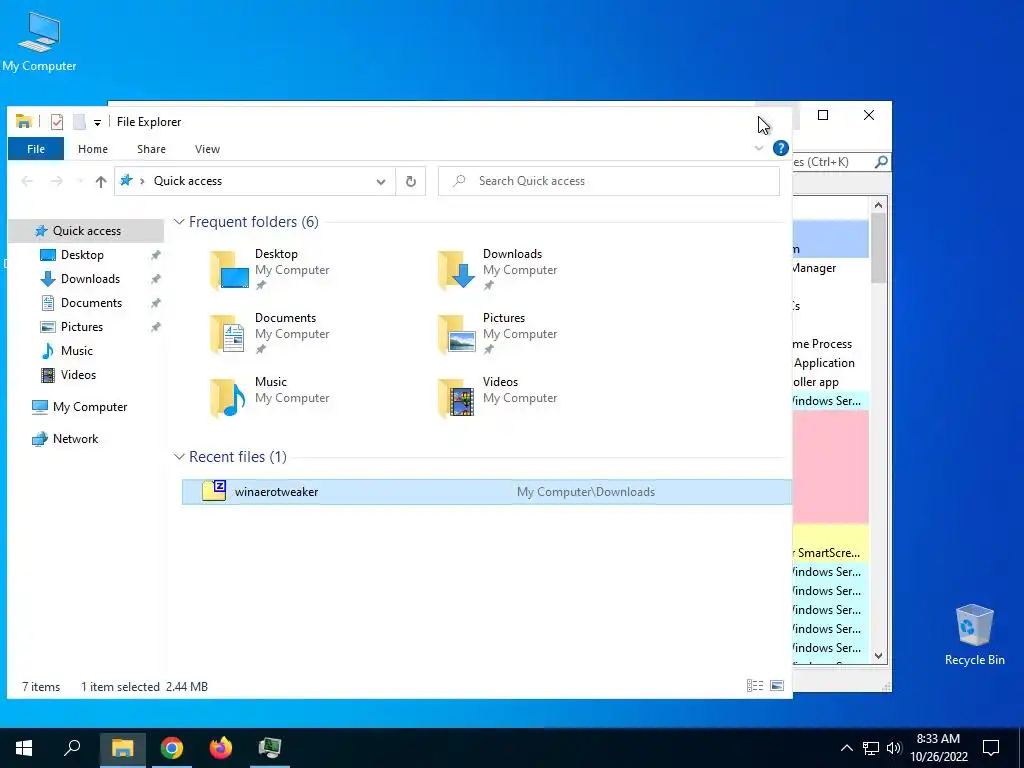This screenshot has width=1024, height=768.
Task: Collapse the Recent files group
Action: click(179, 457)
